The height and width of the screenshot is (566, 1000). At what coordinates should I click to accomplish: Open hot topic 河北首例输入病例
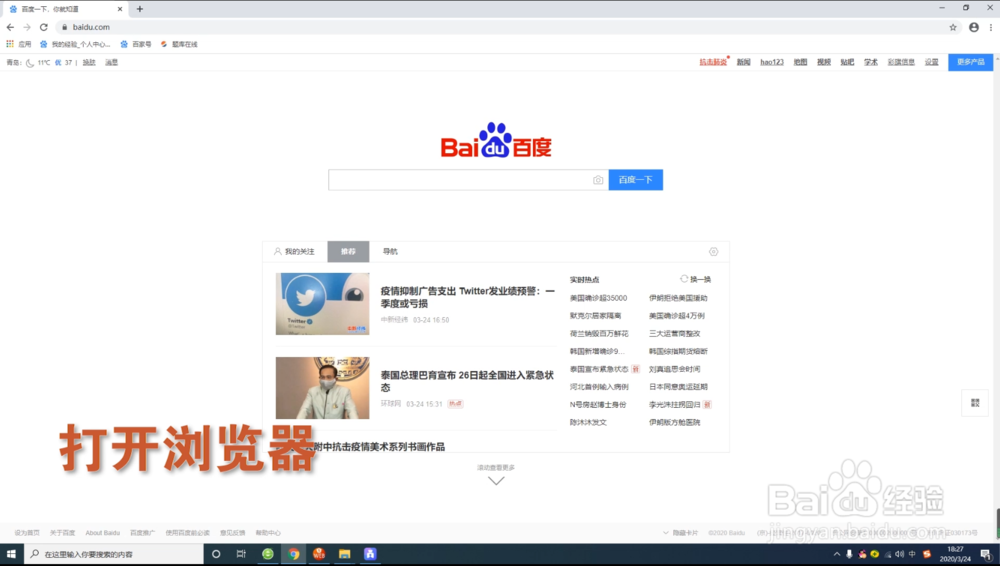click(x=599, y=387)
